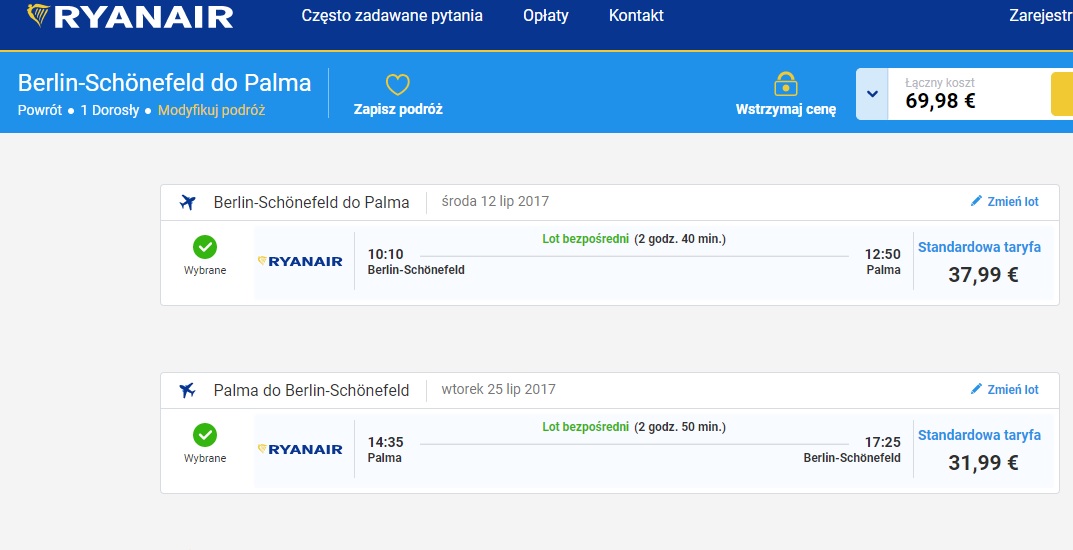Image resolution: width=1073 pixels, height=550 pixels.
Task: Click pencil icon for outbound flight change
Action: [977, 201]
